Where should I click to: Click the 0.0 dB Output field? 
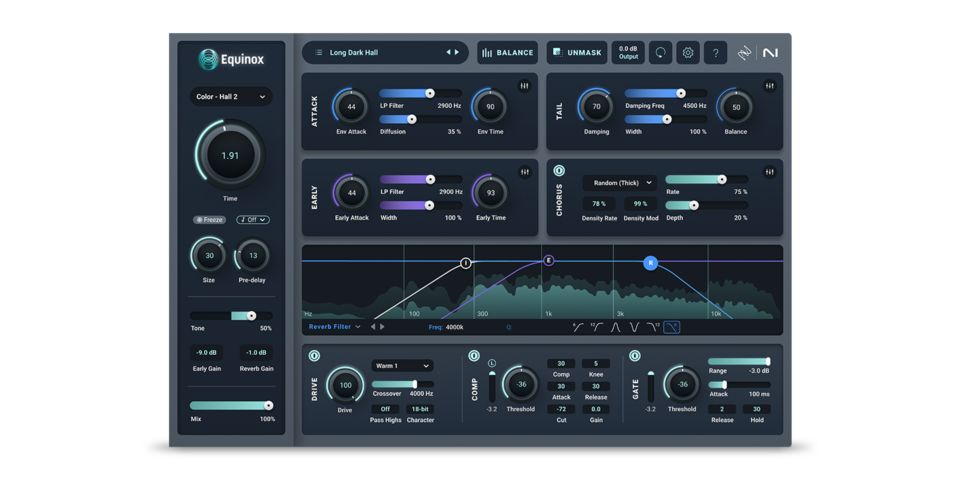coord(628,53)
